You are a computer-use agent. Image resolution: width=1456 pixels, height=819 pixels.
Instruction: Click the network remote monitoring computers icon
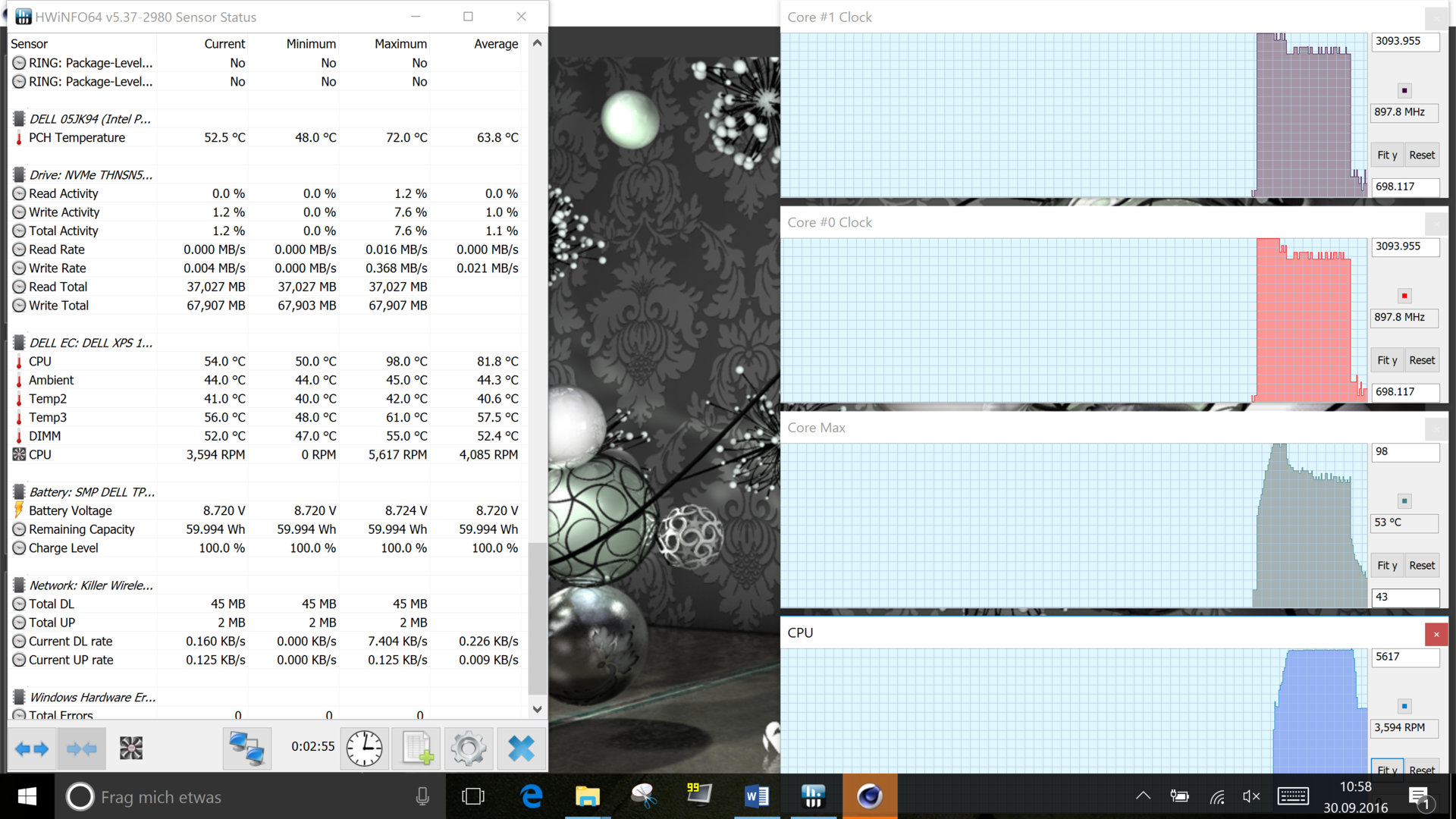tap(246, 749)
